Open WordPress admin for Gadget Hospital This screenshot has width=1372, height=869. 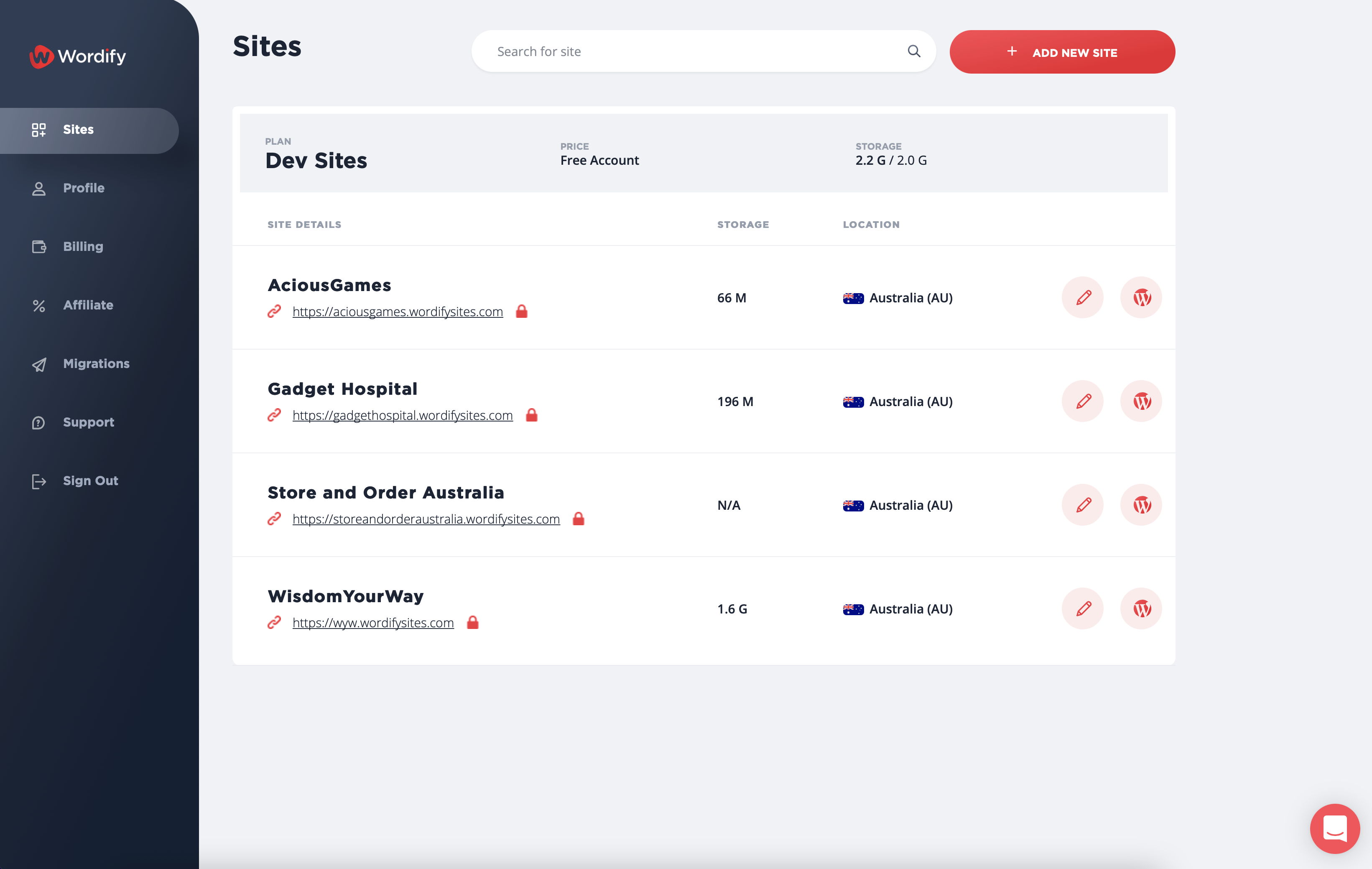(x=1141, y=401)
